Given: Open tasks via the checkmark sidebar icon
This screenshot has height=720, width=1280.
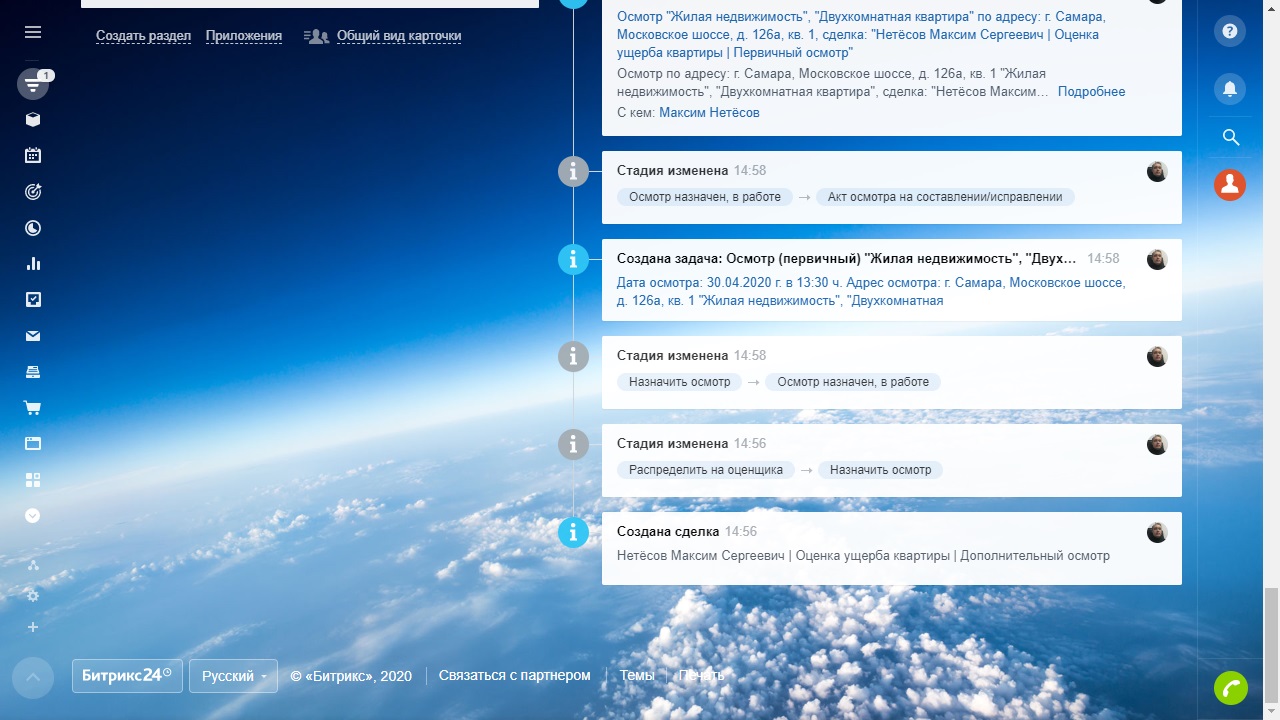Looking at the screenshot, I should point(33,300).
